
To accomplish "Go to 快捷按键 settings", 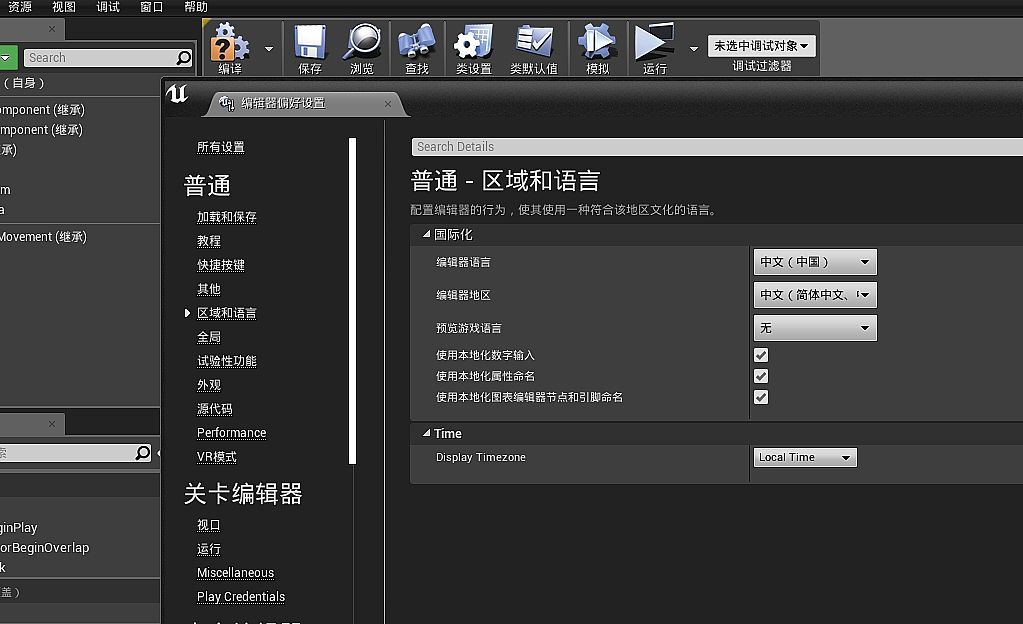I will pyautogui.click(x=220, y=265).
